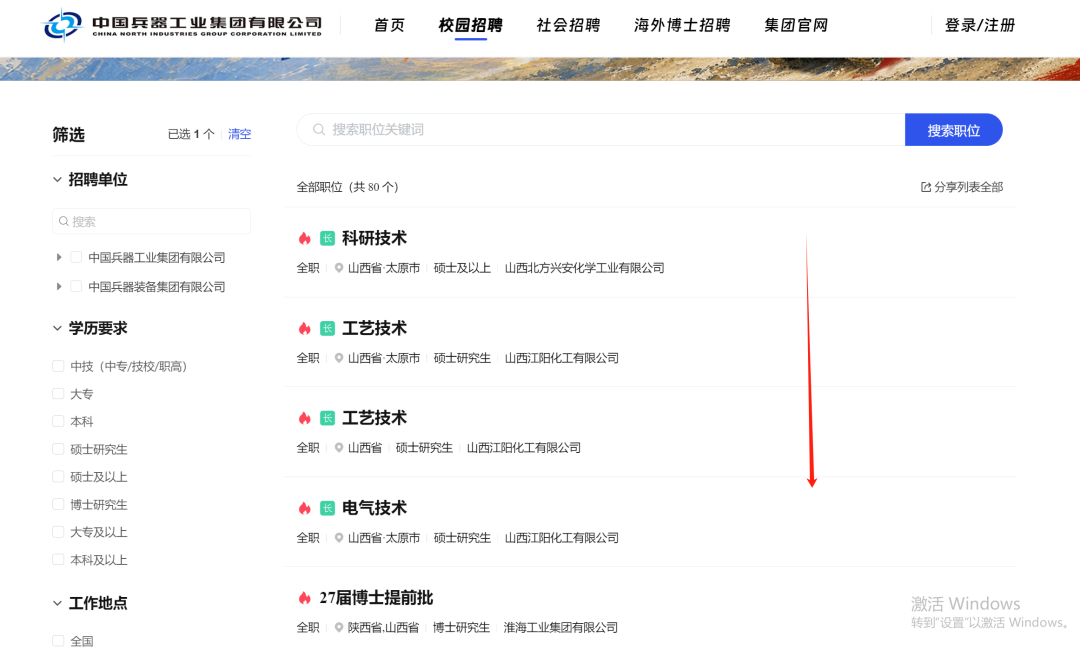Click the location pin in 27届博士提前批 row
The image size is (1080, 656).
pos(339,628)
